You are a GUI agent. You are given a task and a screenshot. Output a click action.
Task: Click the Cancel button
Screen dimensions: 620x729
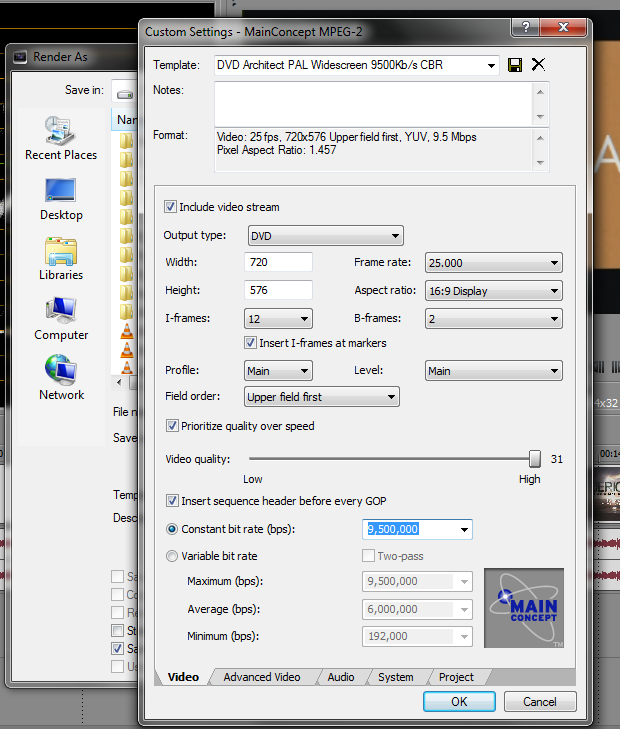click(x=540, y=701)
